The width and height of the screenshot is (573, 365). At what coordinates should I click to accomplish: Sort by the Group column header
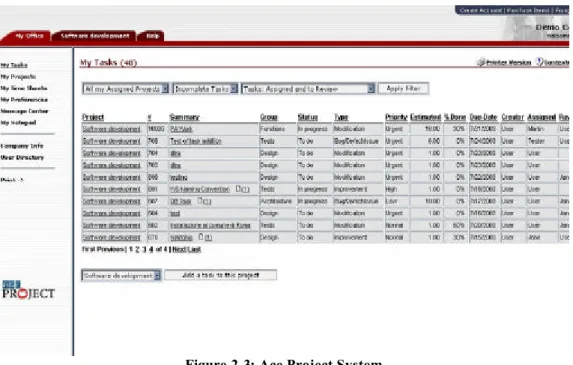269,117
